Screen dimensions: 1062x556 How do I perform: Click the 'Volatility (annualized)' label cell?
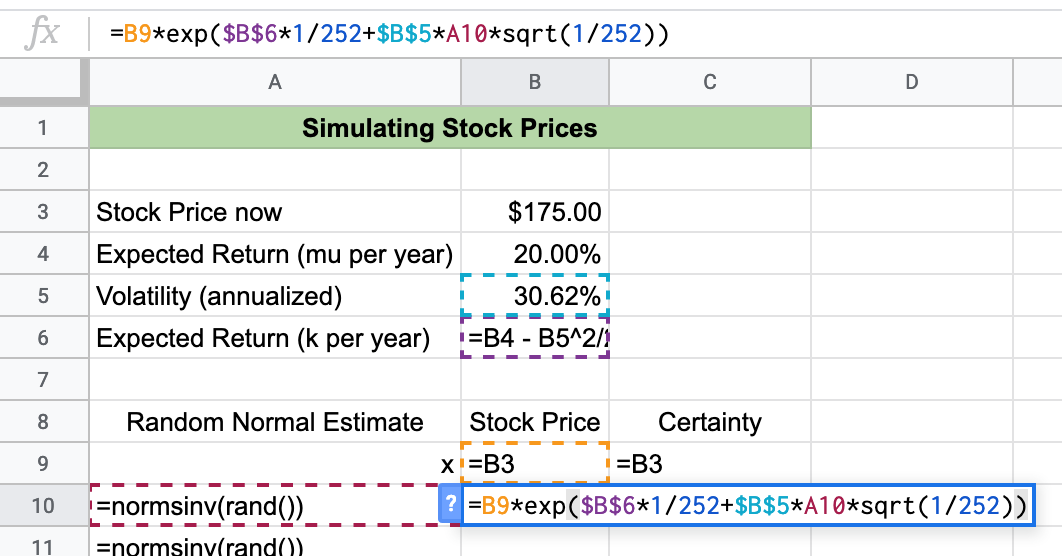[x=275, y=295]
